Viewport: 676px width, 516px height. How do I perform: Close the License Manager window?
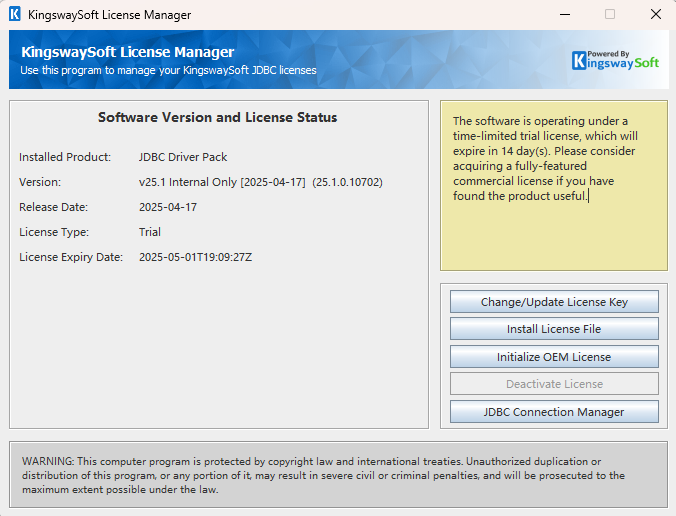pyautogui.click(x=656, y=14)
